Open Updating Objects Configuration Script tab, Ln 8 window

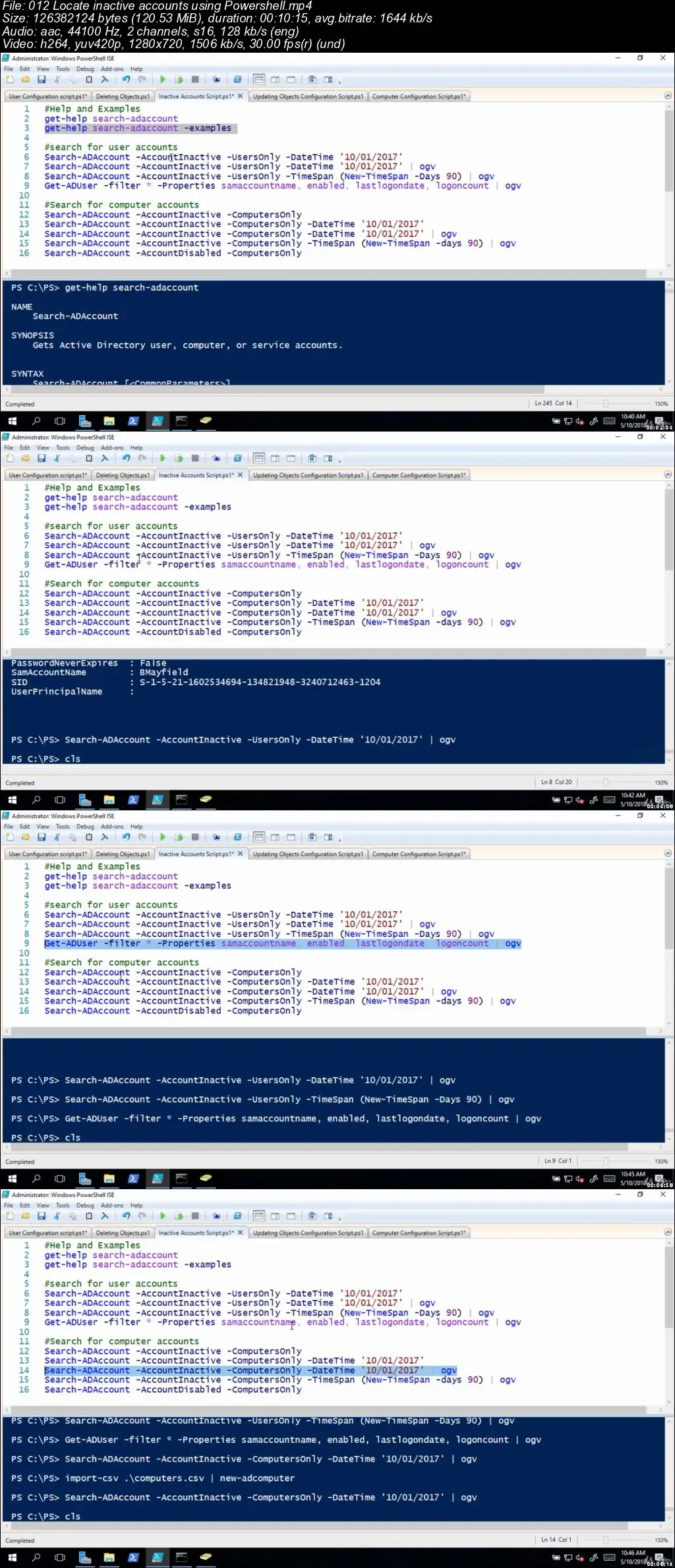point(308,475)
